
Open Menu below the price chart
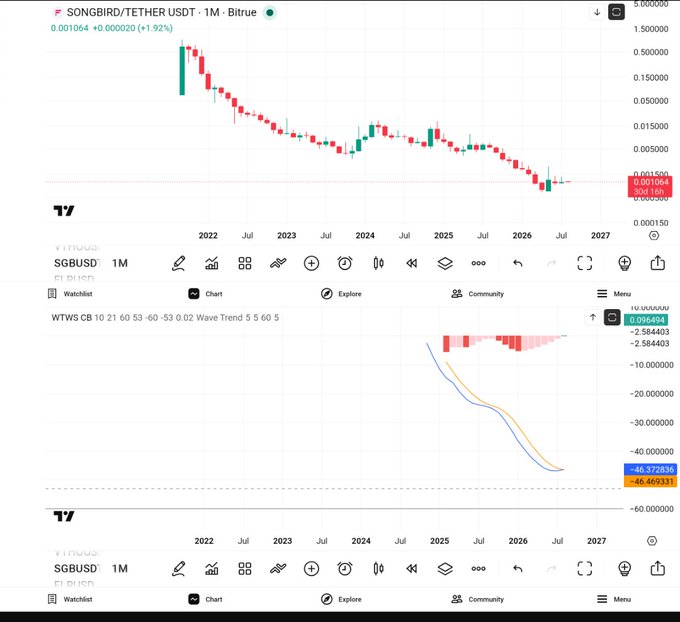tap(614, 294)
